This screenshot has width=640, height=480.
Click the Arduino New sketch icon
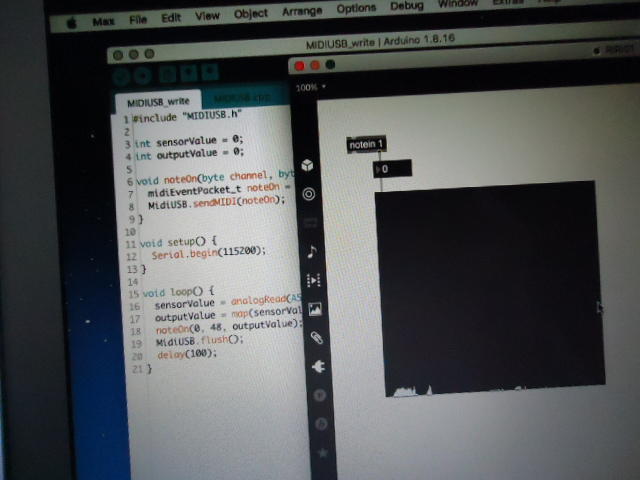[168, 74]
